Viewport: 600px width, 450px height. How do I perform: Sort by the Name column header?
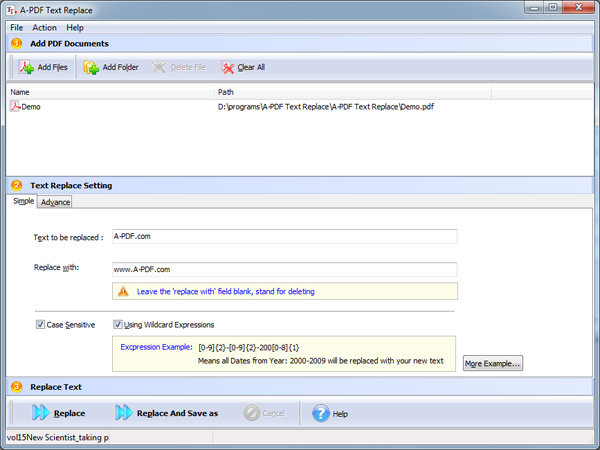(110, 92)
